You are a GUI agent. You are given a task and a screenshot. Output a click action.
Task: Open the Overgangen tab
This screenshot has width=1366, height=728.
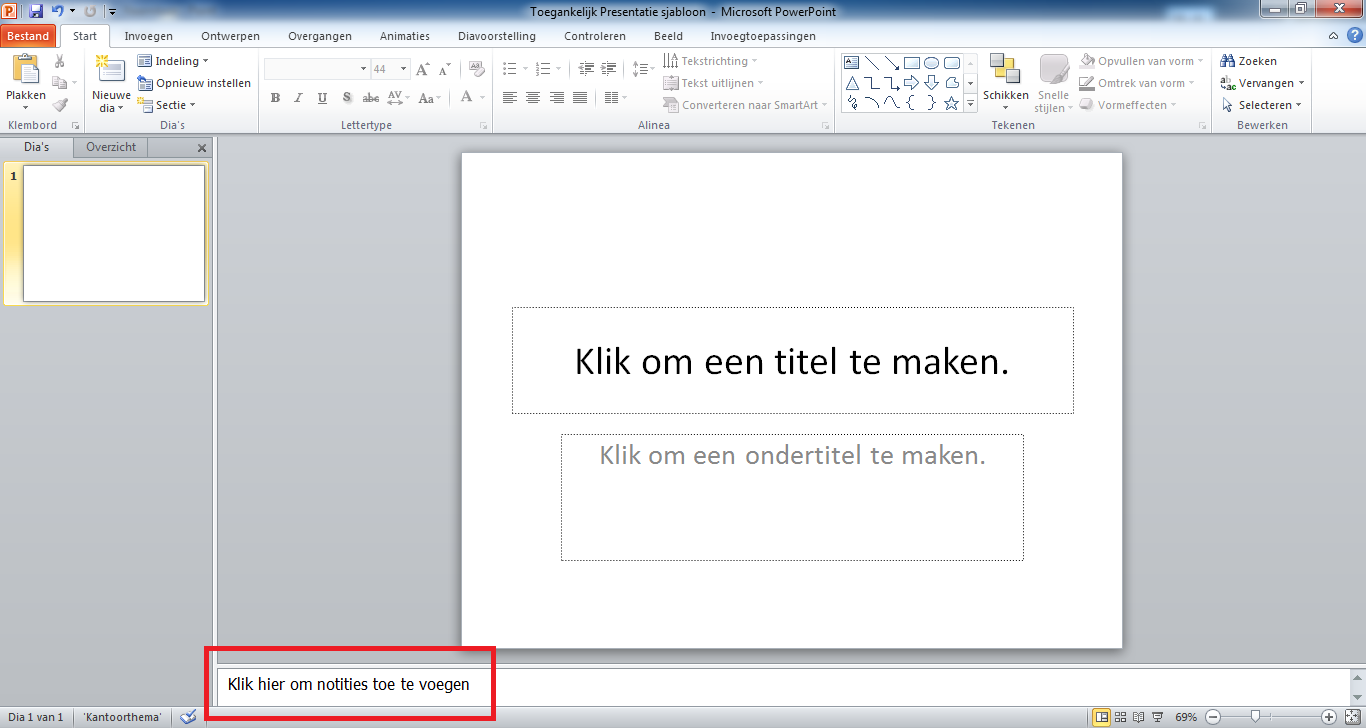(320, 36)
